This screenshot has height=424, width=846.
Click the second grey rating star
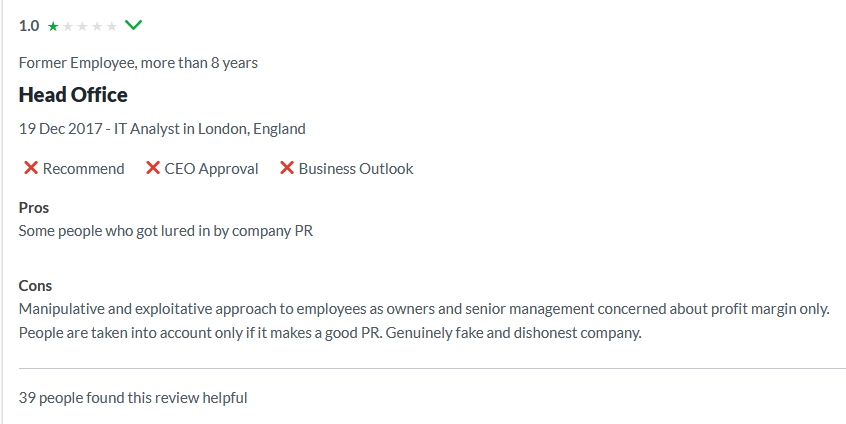(67, 27)
